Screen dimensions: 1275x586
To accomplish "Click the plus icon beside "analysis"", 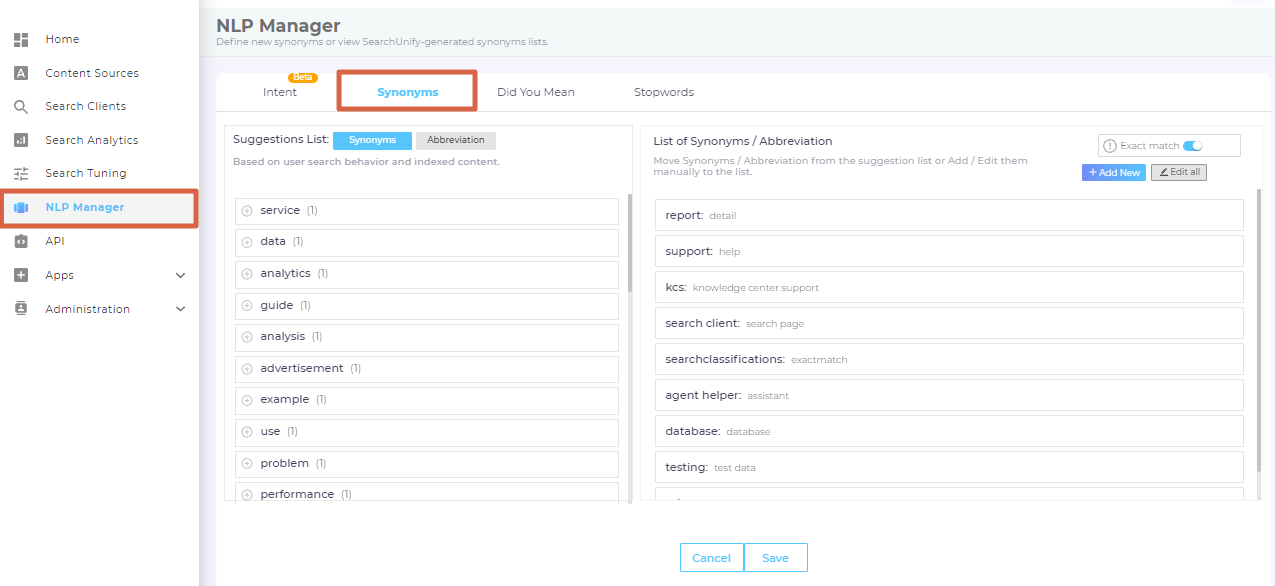I will (247, 337).
